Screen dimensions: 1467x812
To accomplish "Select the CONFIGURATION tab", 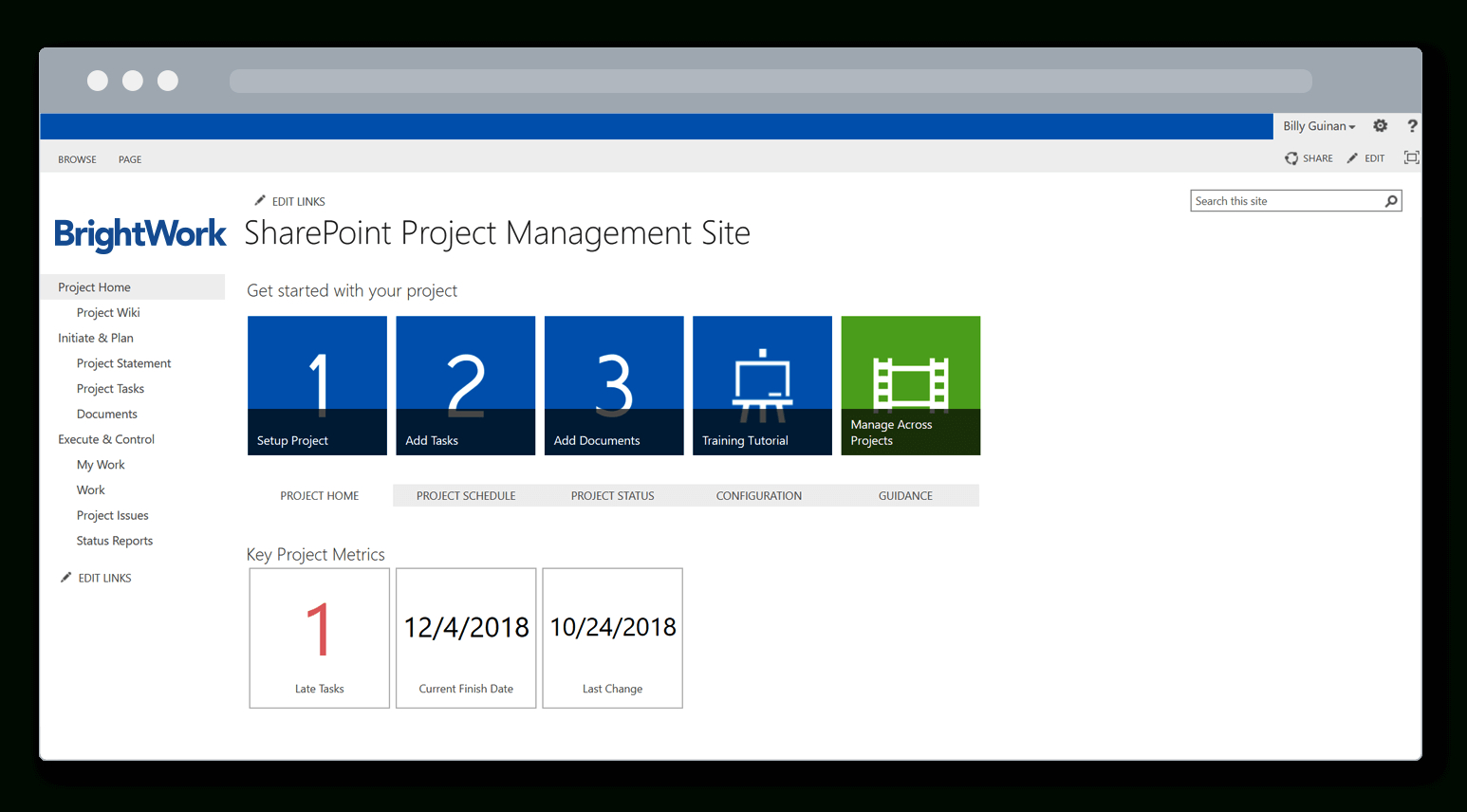I will pyautogui.click(x=759, y=495).
